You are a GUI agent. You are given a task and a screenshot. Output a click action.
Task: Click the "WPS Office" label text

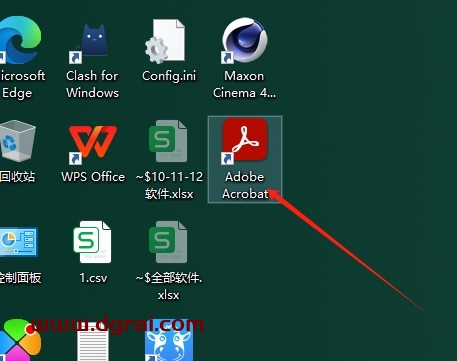point(93,177)
